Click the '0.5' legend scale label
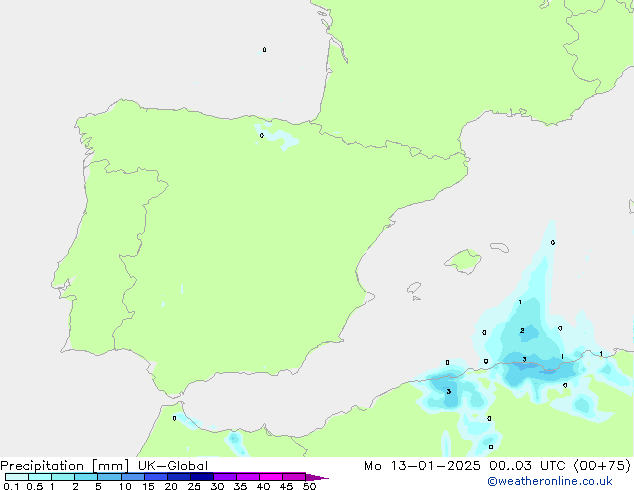 click(x=35, y=486)
